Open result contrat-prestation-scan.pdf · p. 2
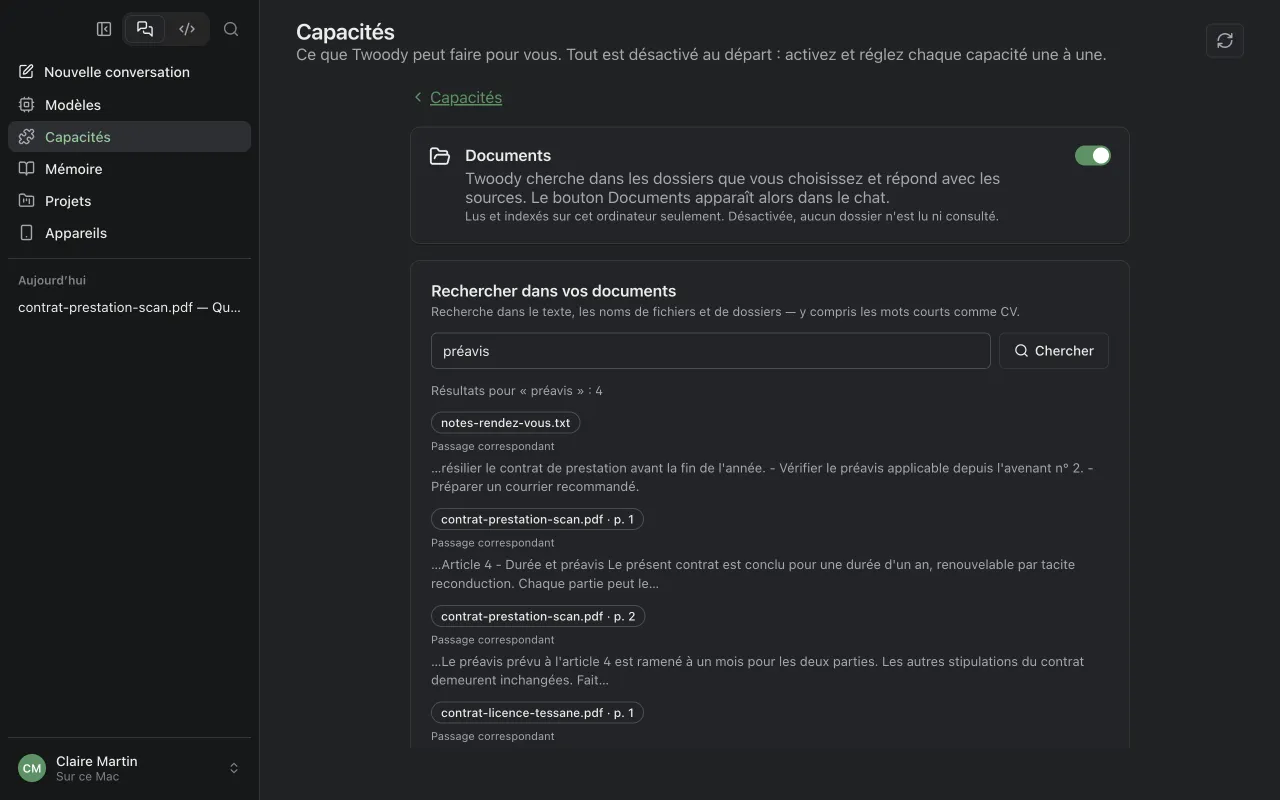Viewport: 1280px width, 800px height. click(x=537, y=617)
